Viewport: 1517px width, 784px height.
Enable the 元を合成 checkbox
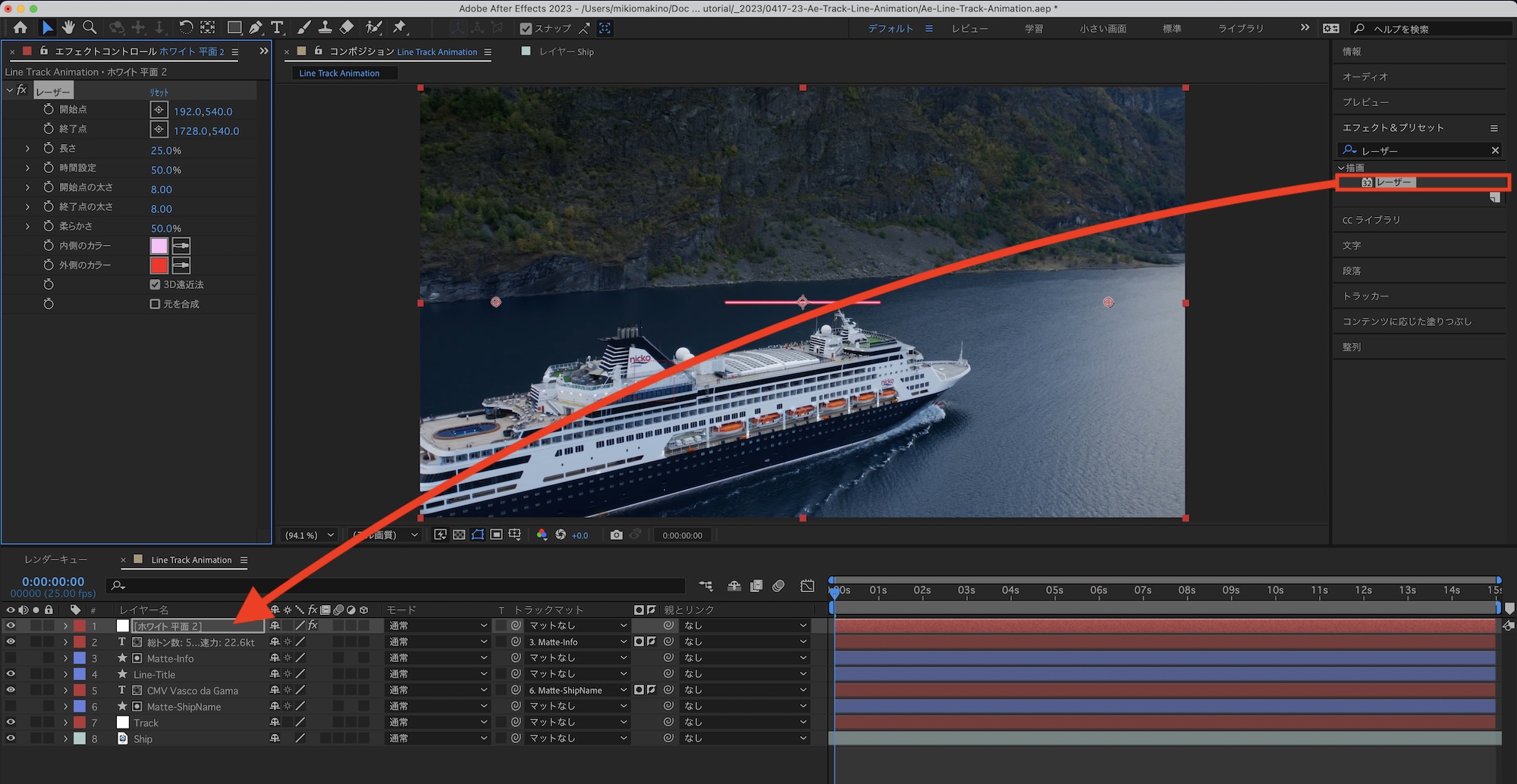tap(155, 304)
